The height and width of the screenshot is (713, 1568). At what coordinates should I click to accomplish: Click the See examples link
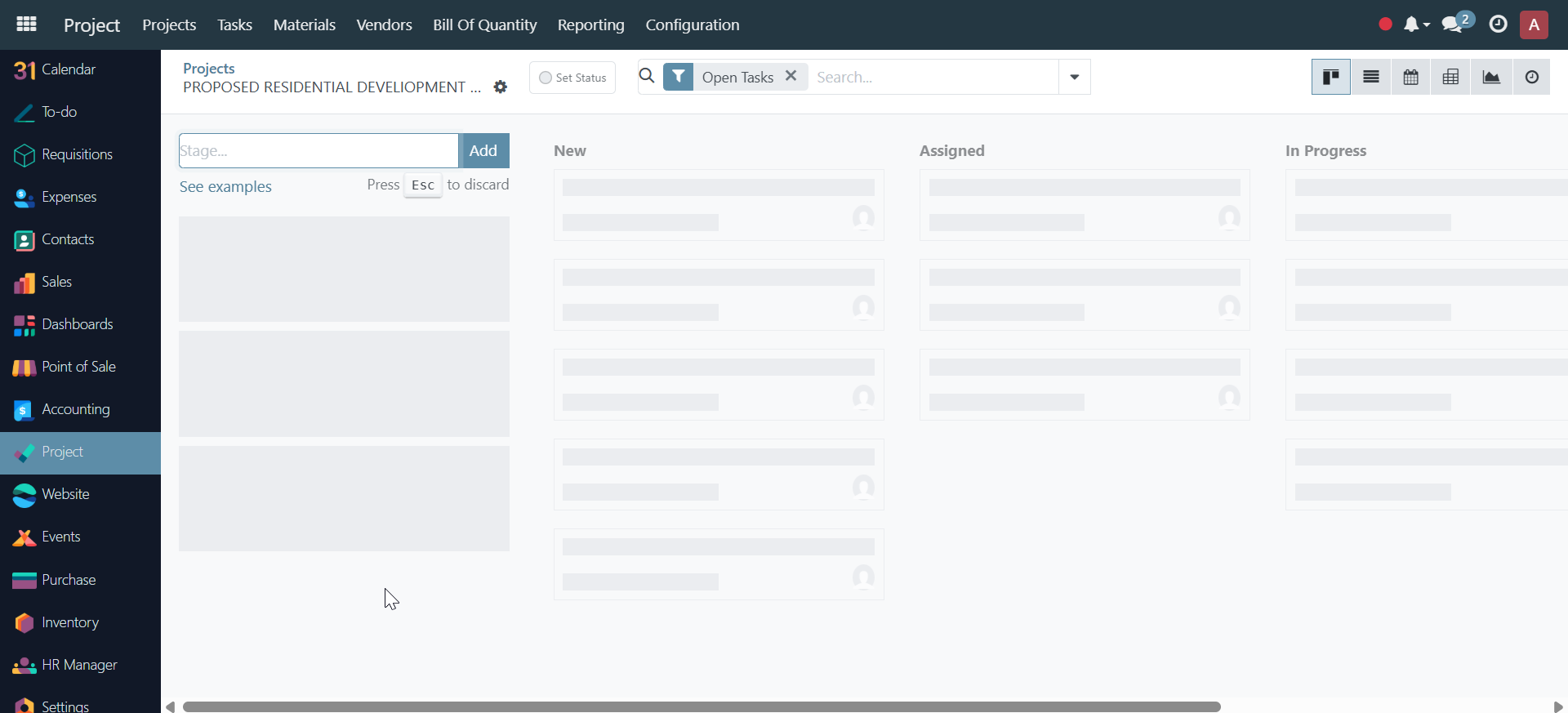225,186
